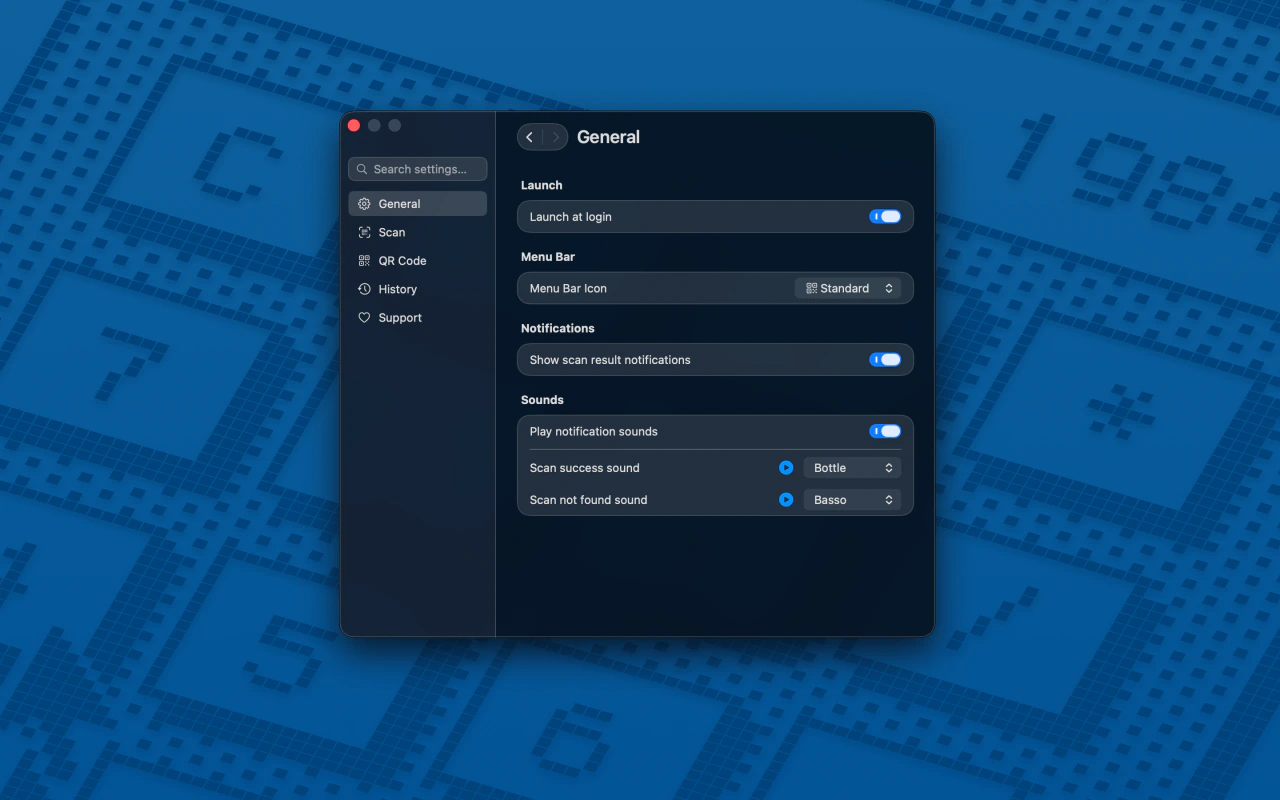Select the General settings tab
The width and height of the screenshot is (1280, 800).
[x=417, y=204]
